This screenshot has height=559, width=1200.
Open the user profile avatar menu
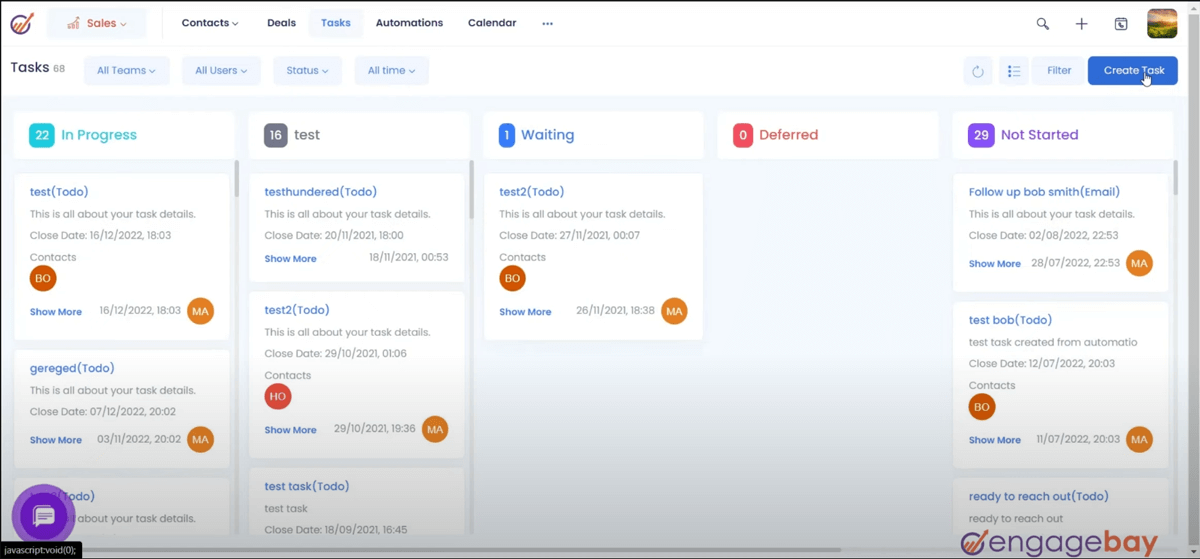pos(1162,23)
